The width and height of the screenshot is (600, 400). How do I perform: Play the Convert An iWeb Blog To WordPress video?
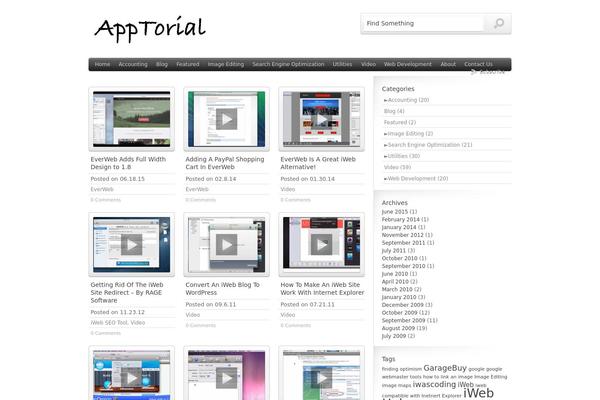pyautogui.click(x=227, y=245)
